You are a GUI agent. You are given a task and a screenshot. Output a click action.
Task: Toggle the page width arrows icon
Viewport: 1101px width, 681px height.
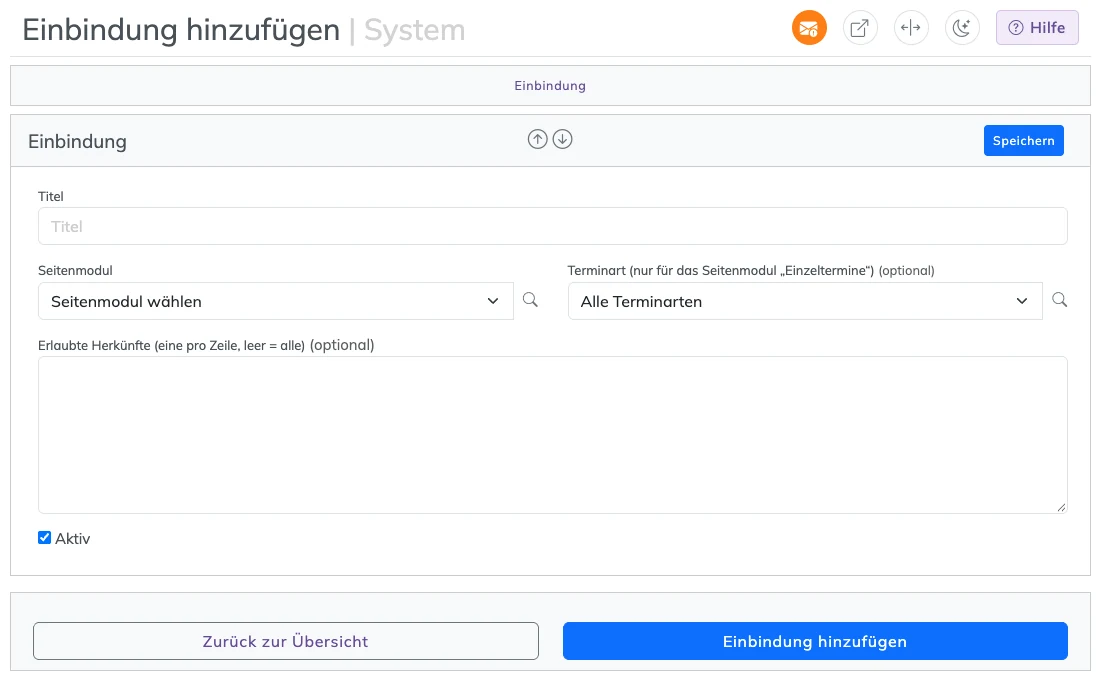point(911,28)
